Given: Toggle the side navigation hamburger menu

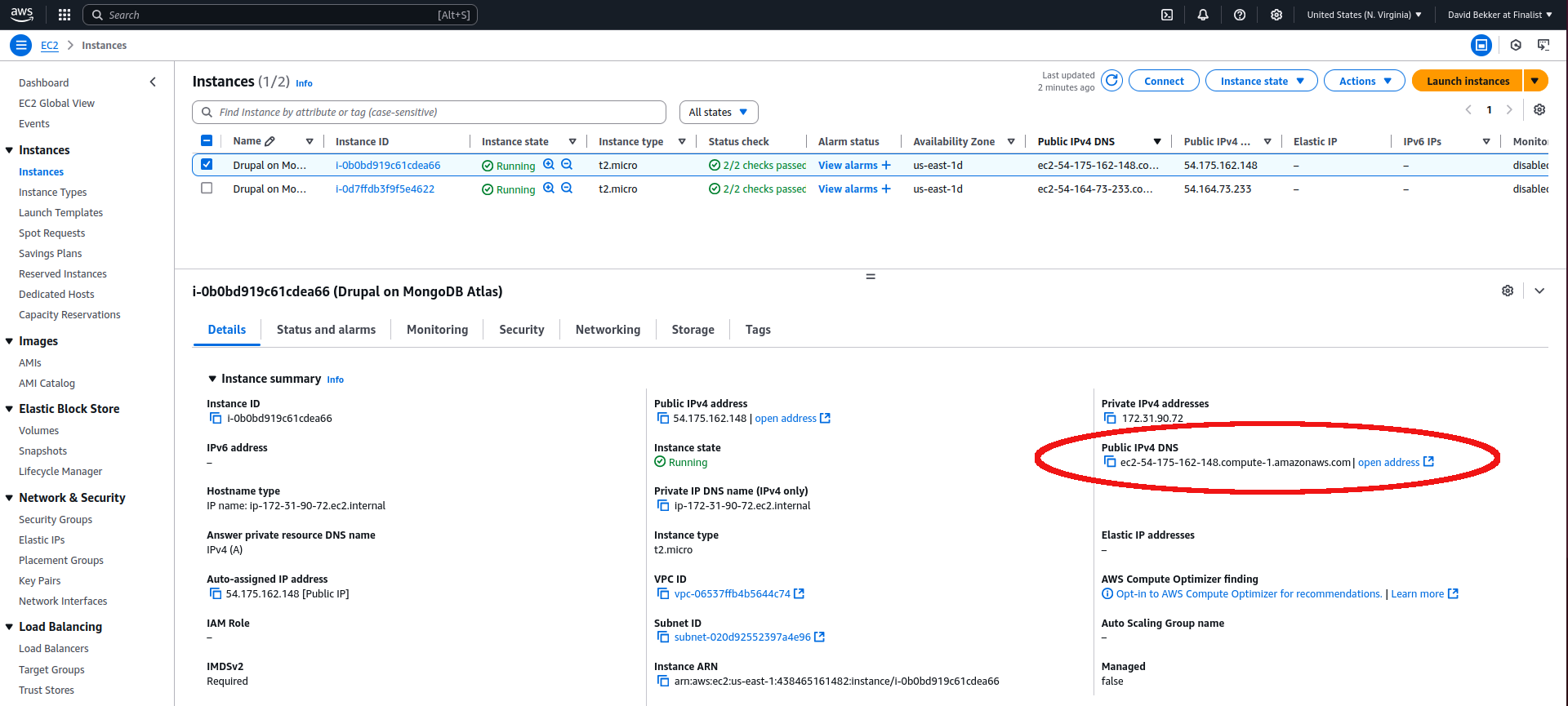Looking at the screenshot, I should [x=21, y=45].
